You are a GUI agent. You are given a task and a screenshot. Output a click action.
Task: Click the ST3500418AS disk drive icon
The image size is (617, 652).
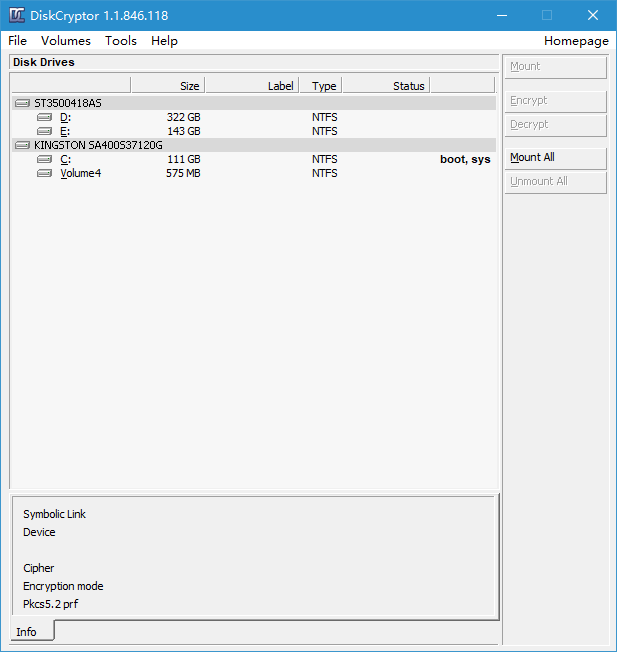point(23,103)
